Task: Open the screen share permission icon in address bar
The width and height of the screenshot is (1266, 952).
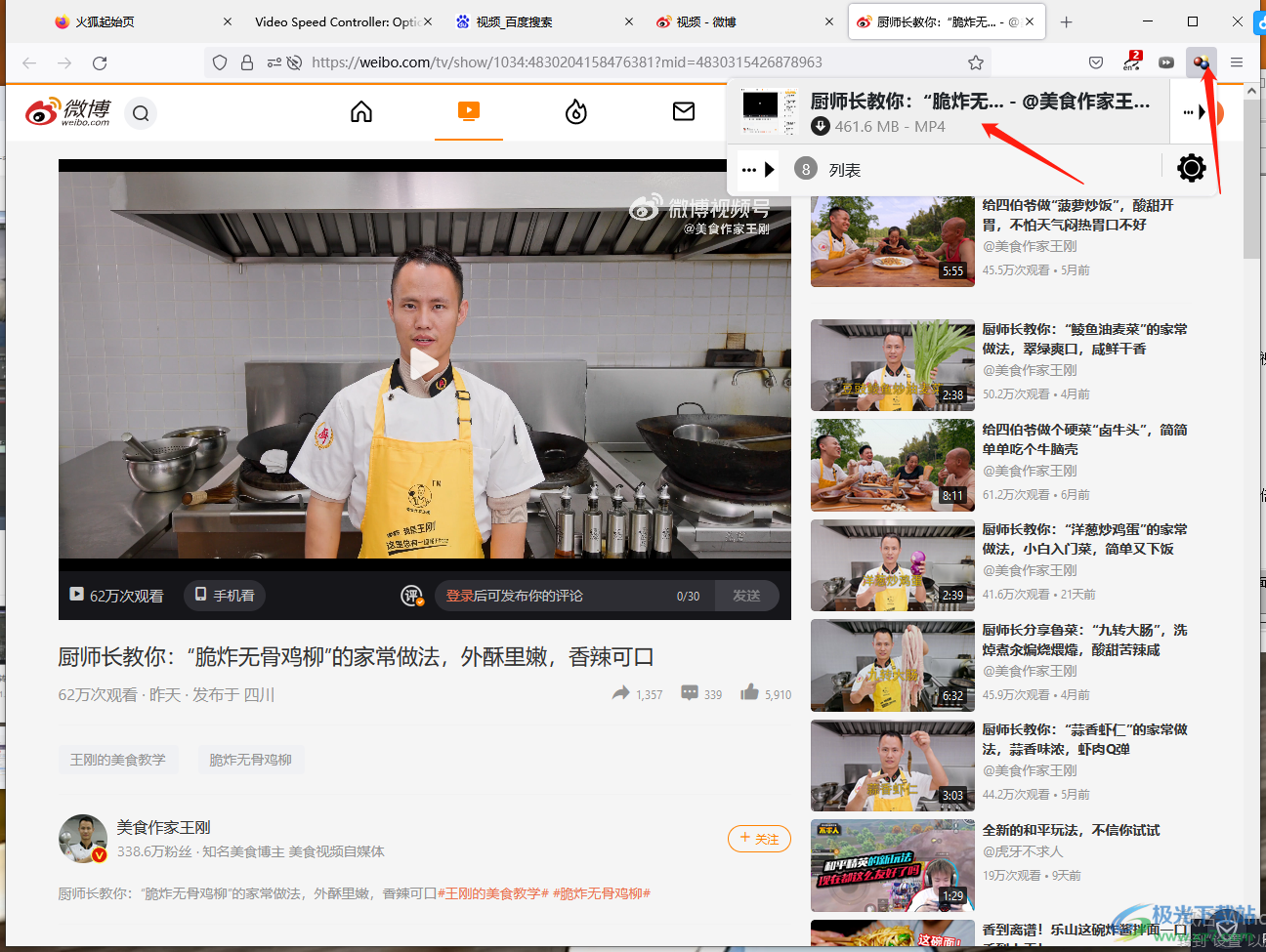Action: (274, 62)
